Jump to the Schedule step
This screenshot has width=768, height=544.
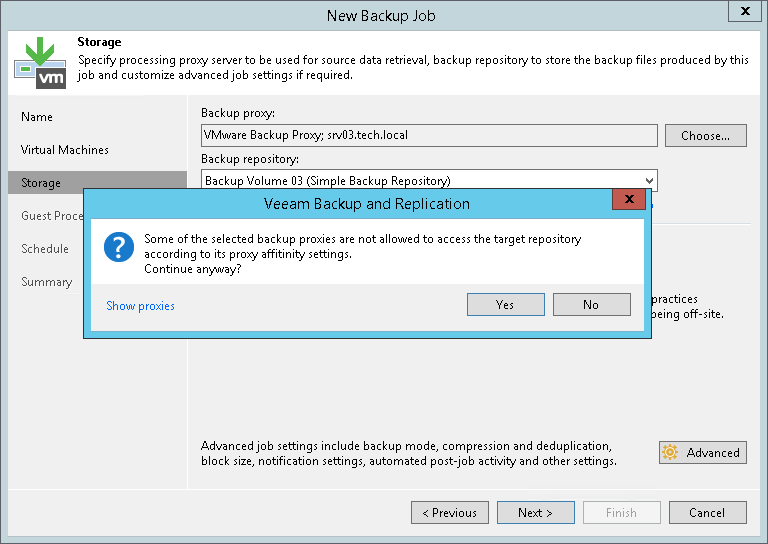point(45,249)
